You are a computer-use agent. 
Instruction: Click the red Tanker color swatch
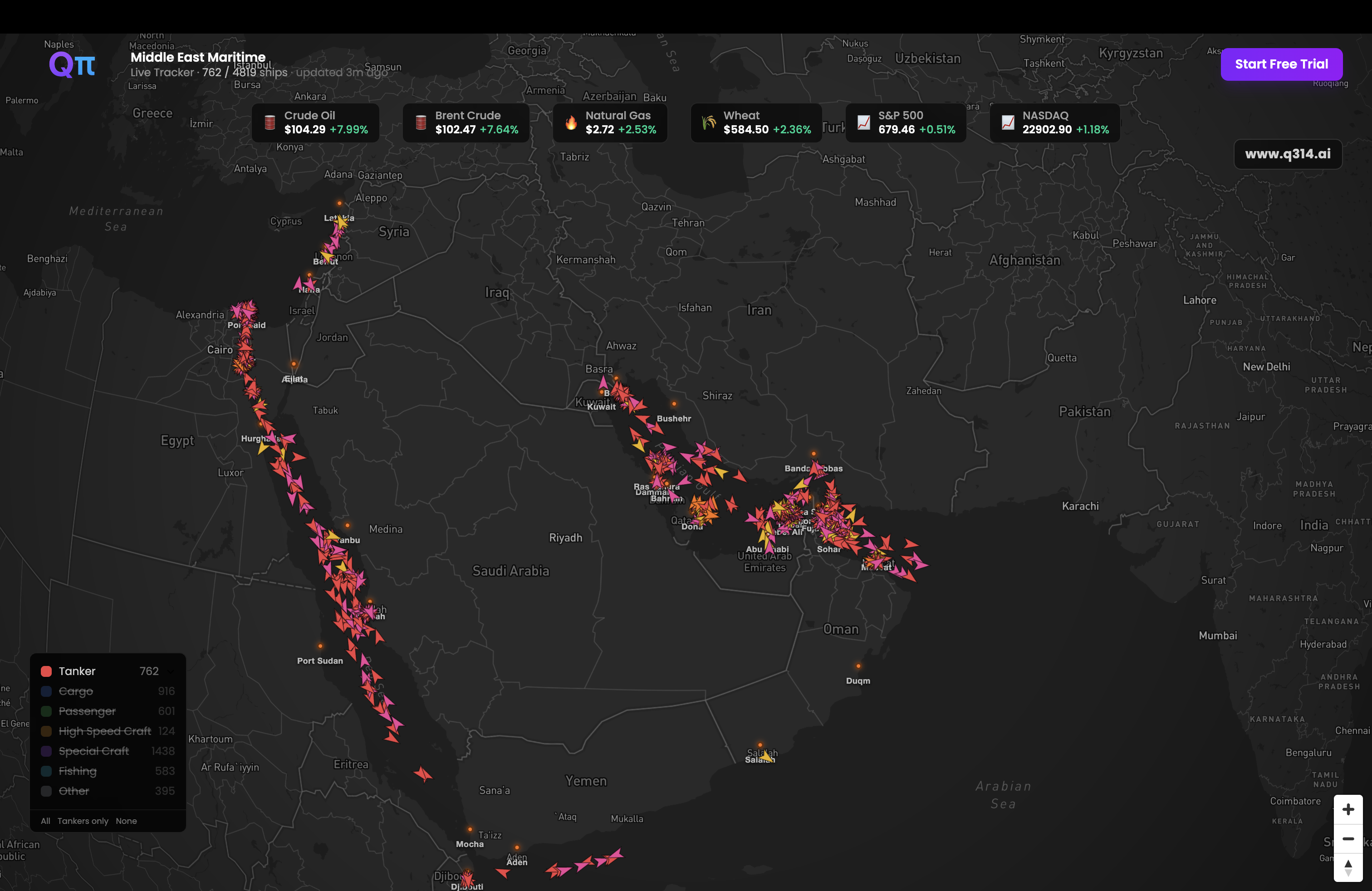coord(47,671)
